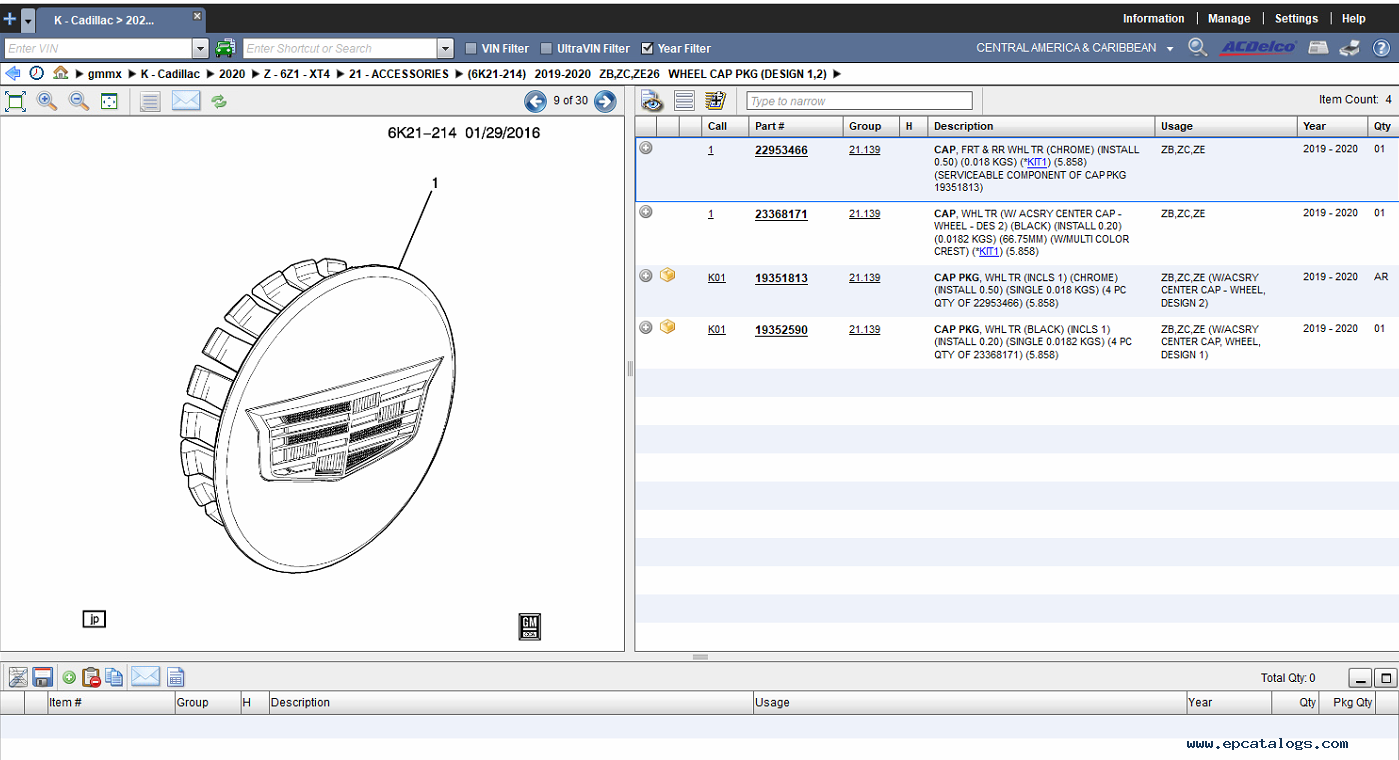Expand the Shortcut or Search dropdown
Image resolution: width=1399 pixels, height=760 pixels.
[x=445, y=48]
